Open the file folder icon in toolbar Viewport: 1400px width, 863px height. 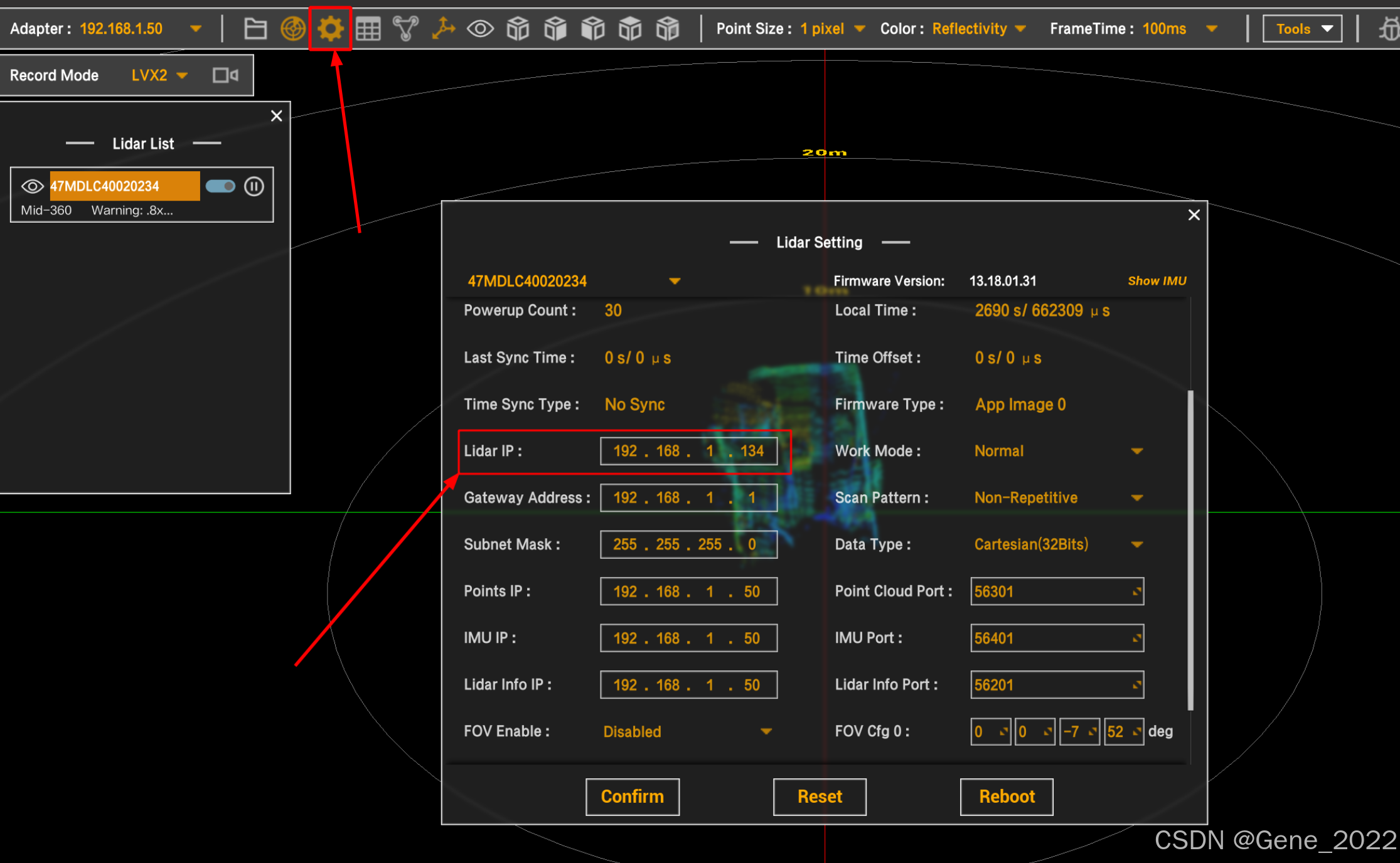(x=255, y=29)
